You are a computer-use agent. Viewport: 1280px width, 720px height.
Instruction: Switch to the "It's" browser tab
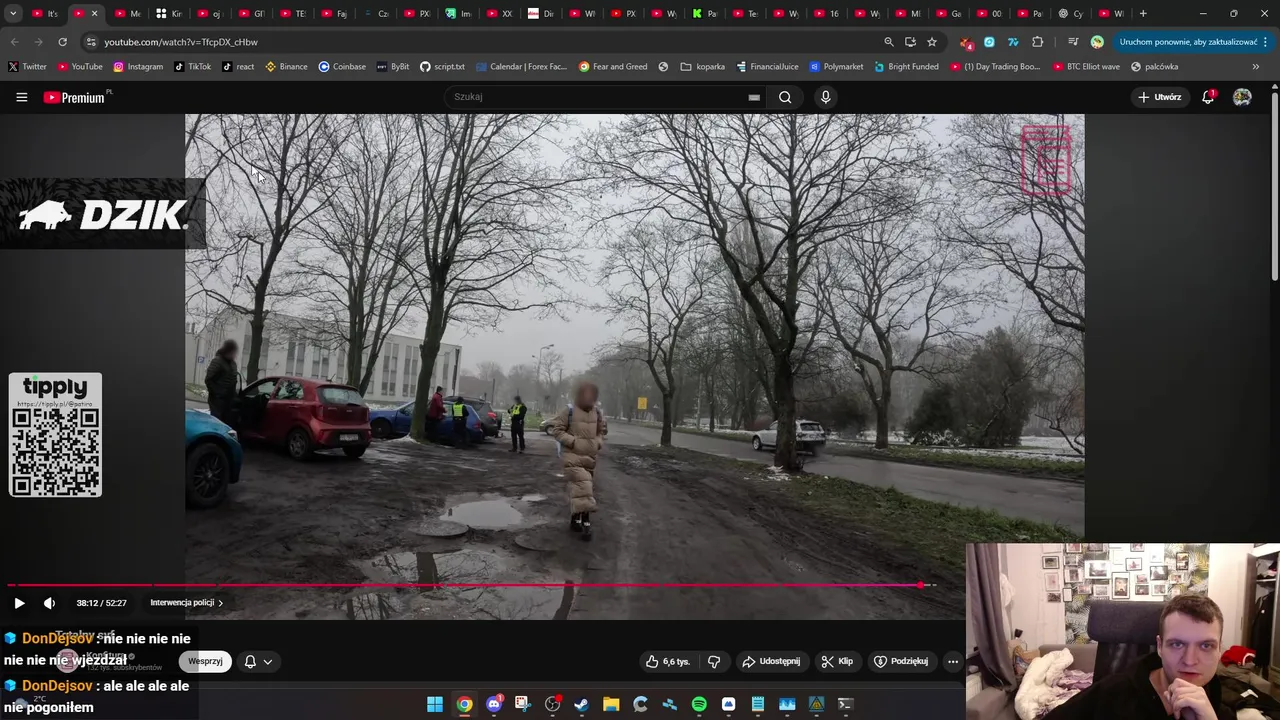pos(45,14)
